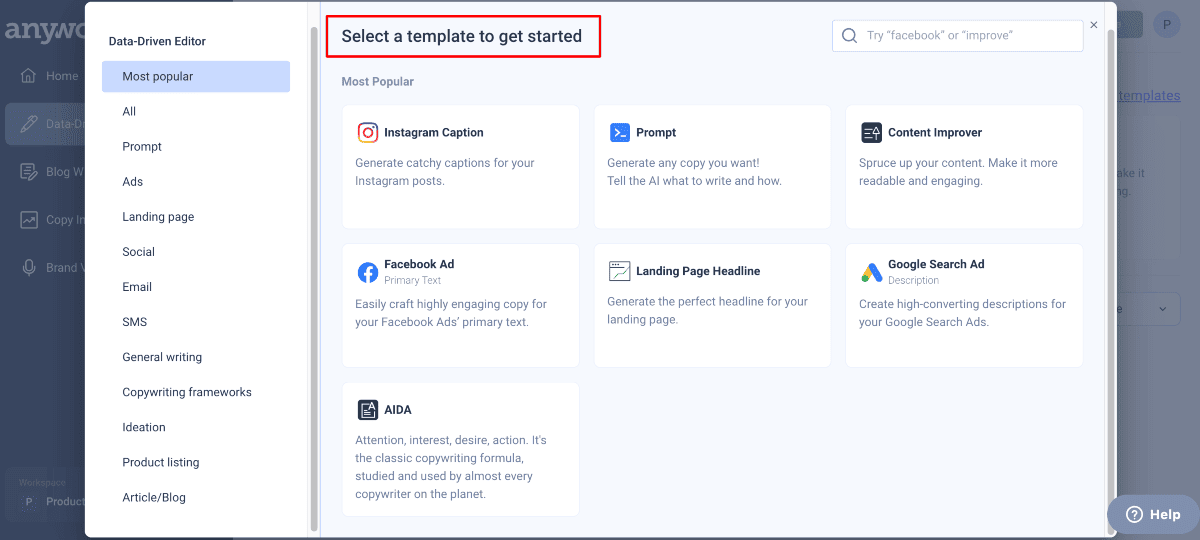Close the template selection dialog
Screen dimensions: 1200x540
(x=1094, y=25)
